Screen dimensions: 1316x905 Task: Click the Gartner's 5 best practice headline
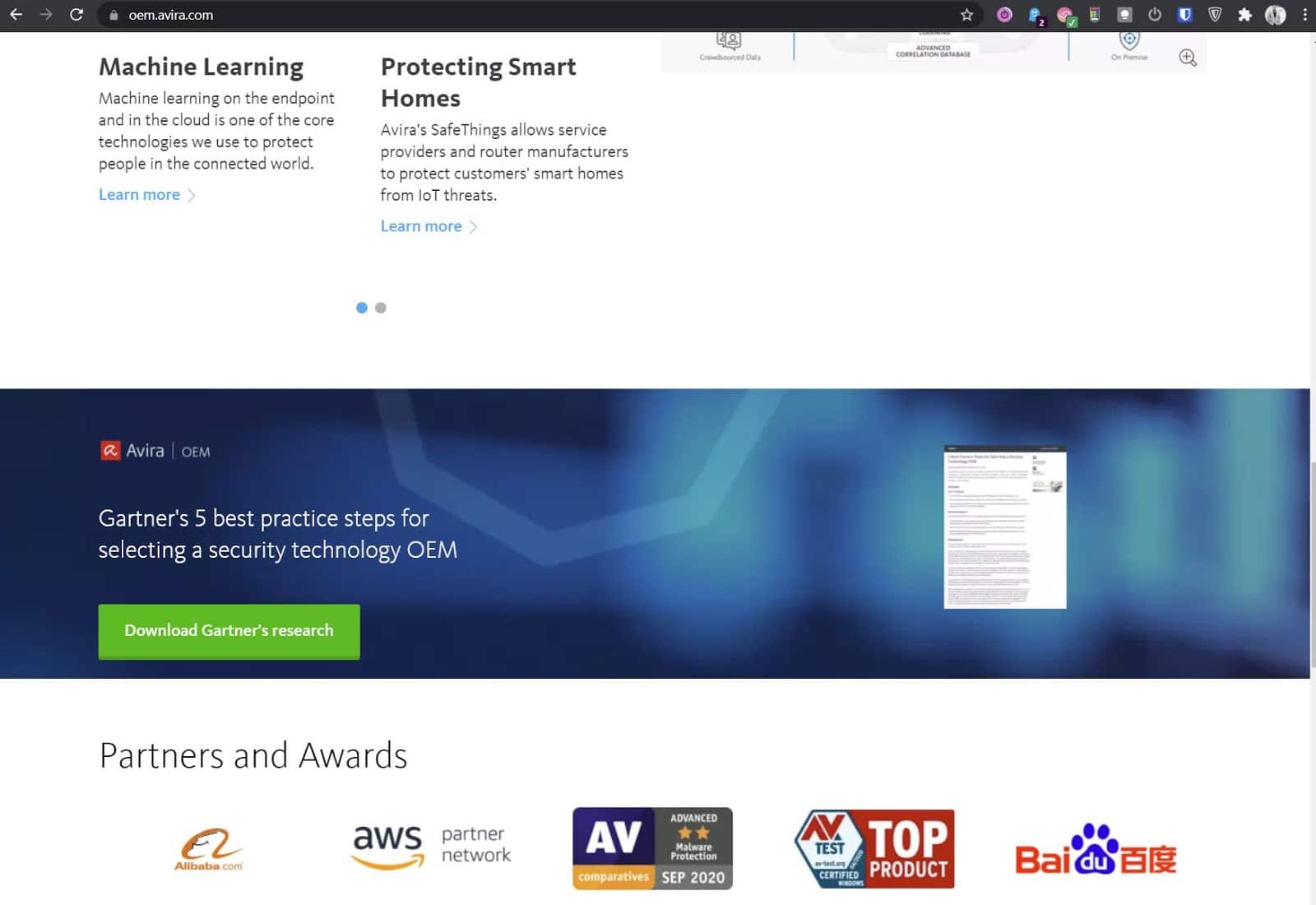278,534
